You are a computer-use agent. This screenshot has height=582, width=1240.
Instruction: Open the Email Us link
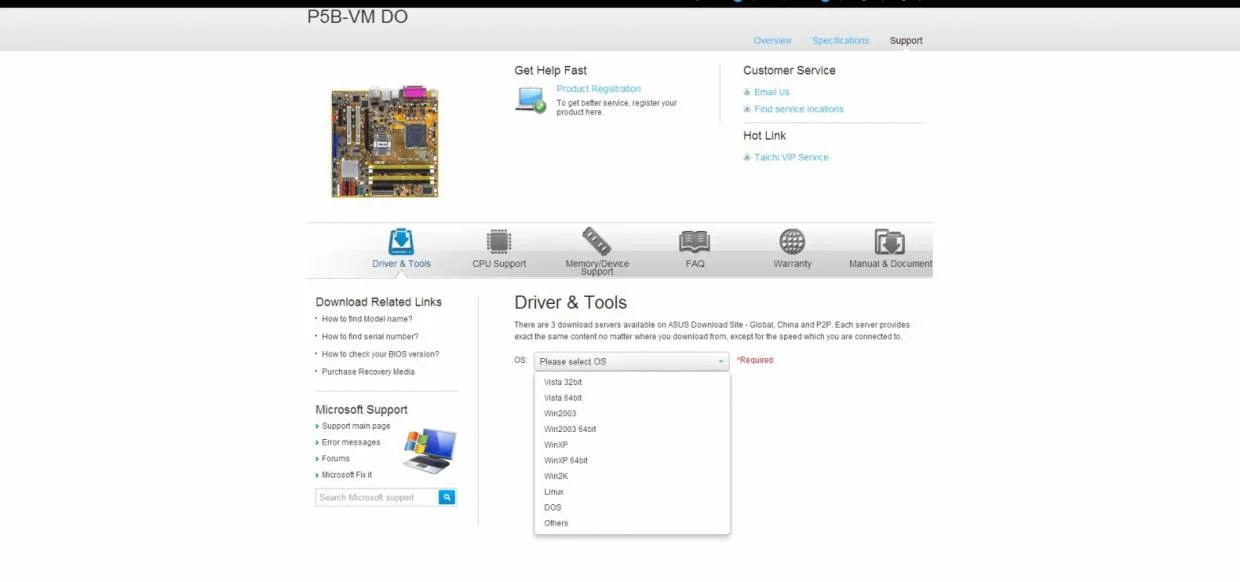click(x=772, y=92)
